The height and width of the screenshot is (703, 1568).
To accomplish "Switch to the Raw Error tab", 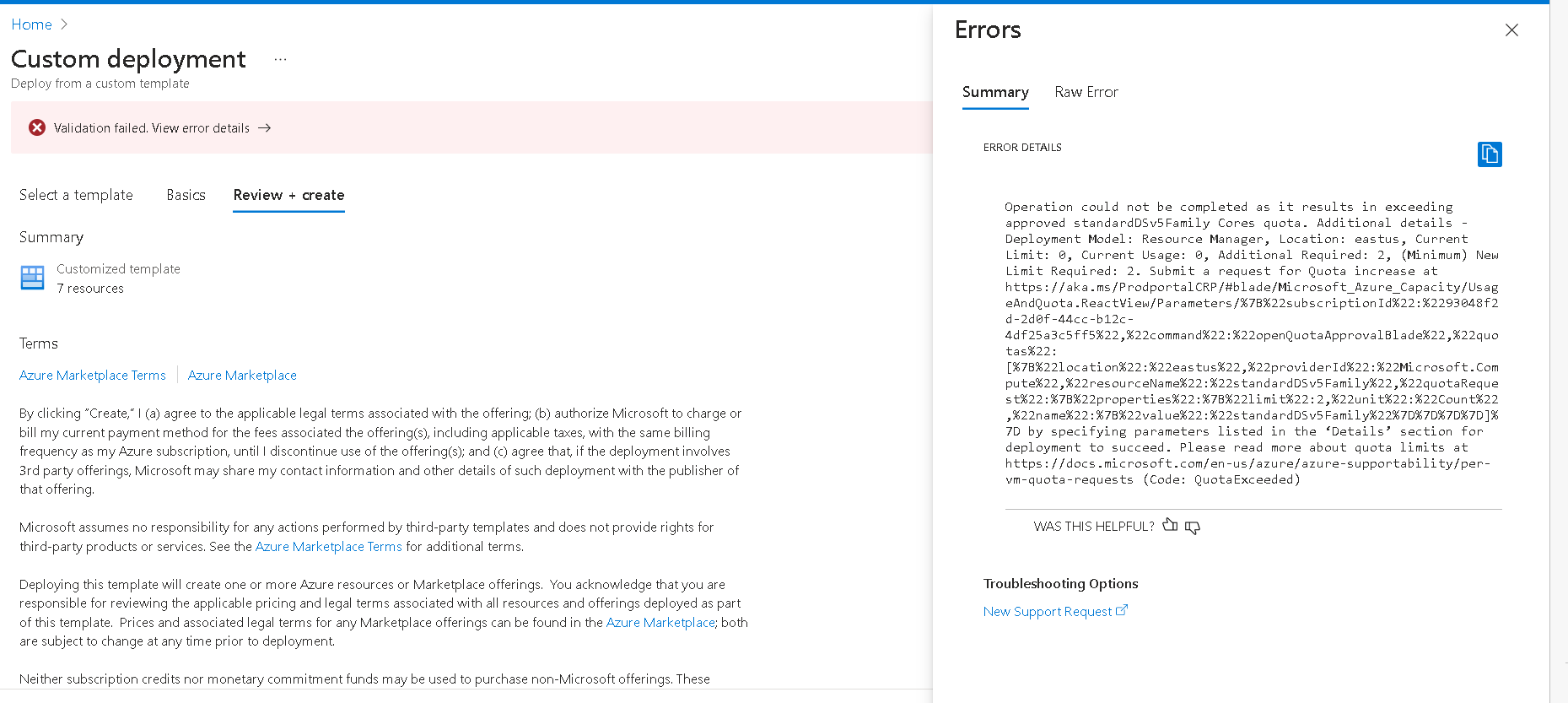I will (1086, 92).
